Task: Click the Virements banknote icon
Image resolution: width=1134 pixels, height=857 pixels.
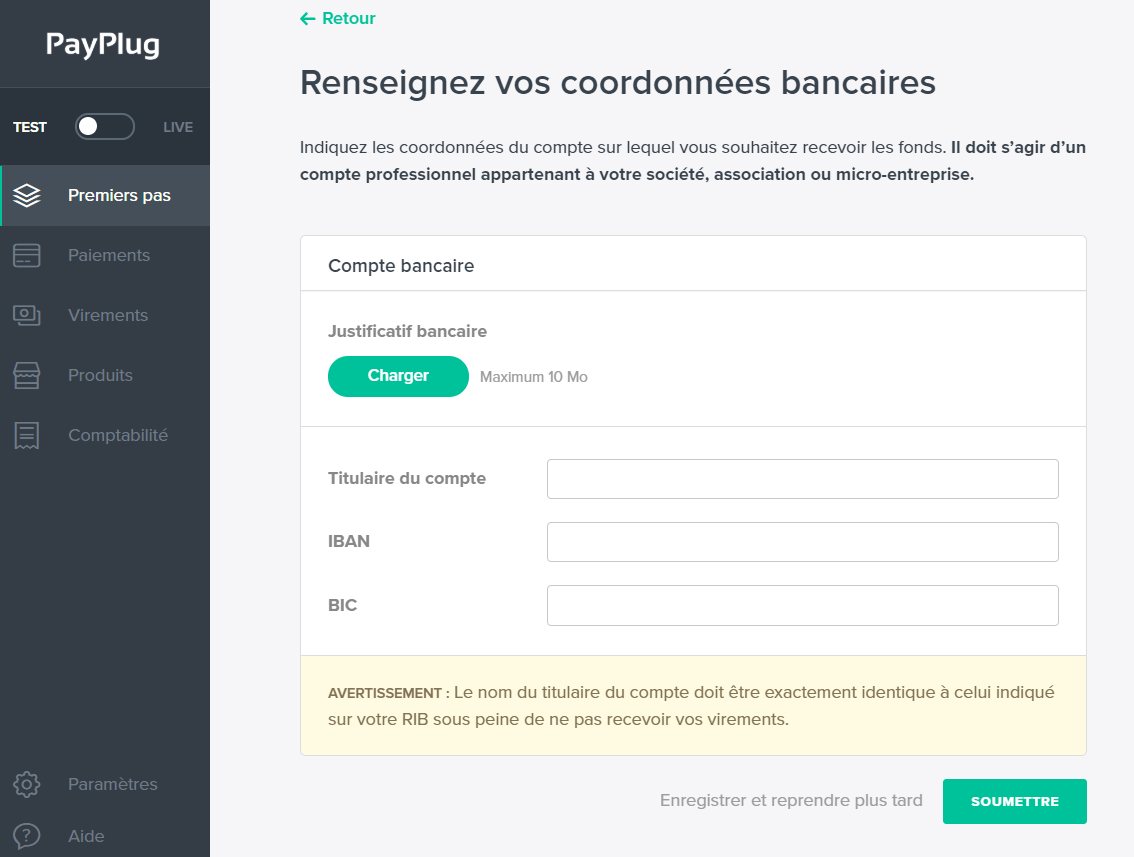Action: pyautogui.click(x=27, y=315)
